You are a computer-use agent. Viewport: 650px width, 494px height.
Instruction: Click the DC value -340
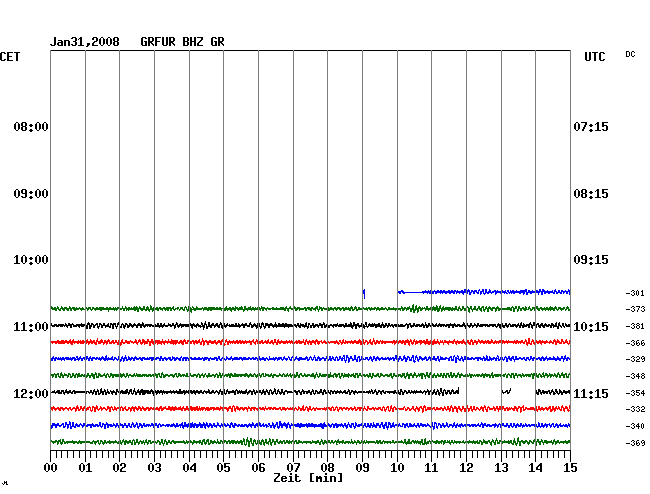click(x=635, y=426)
